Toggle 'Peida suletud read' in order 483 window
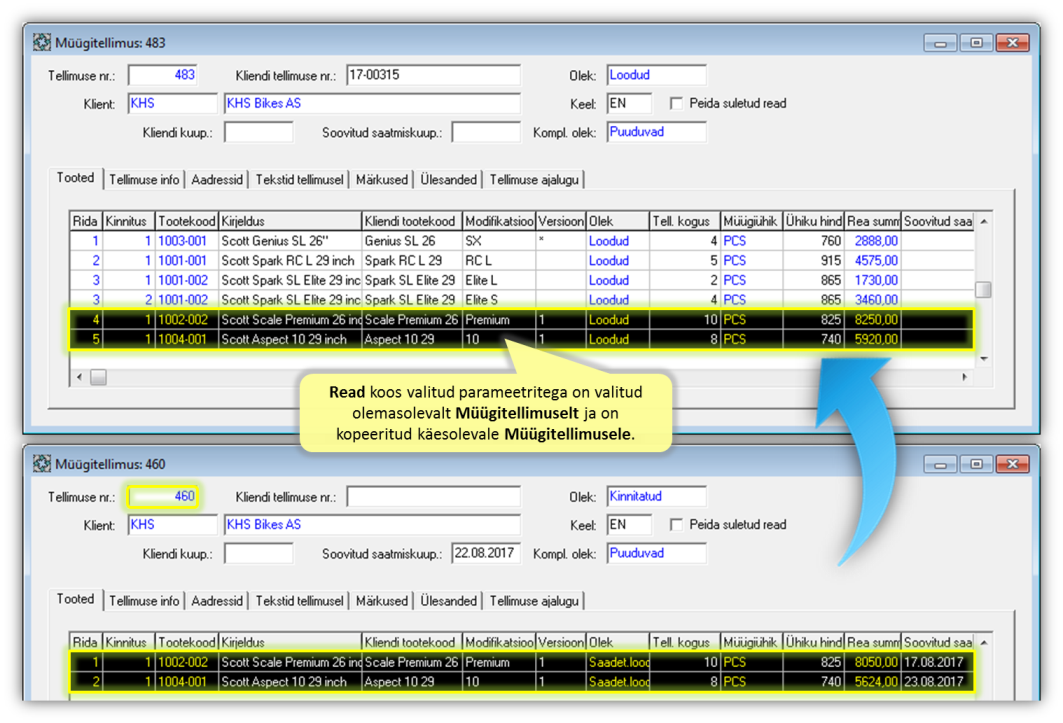The image size is (1063, 723). [x=676, y=103]
